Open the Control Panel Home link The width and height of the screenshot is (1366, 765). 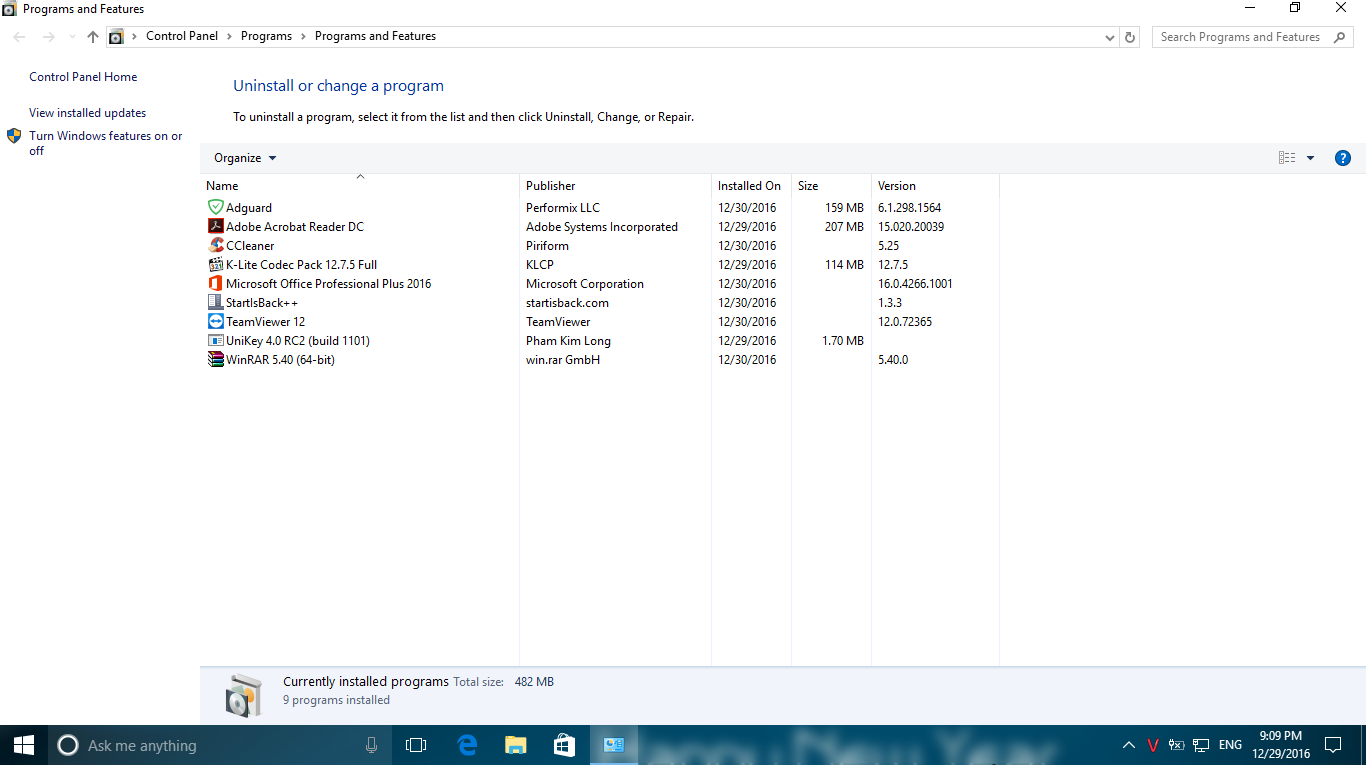tap(83, 77)
